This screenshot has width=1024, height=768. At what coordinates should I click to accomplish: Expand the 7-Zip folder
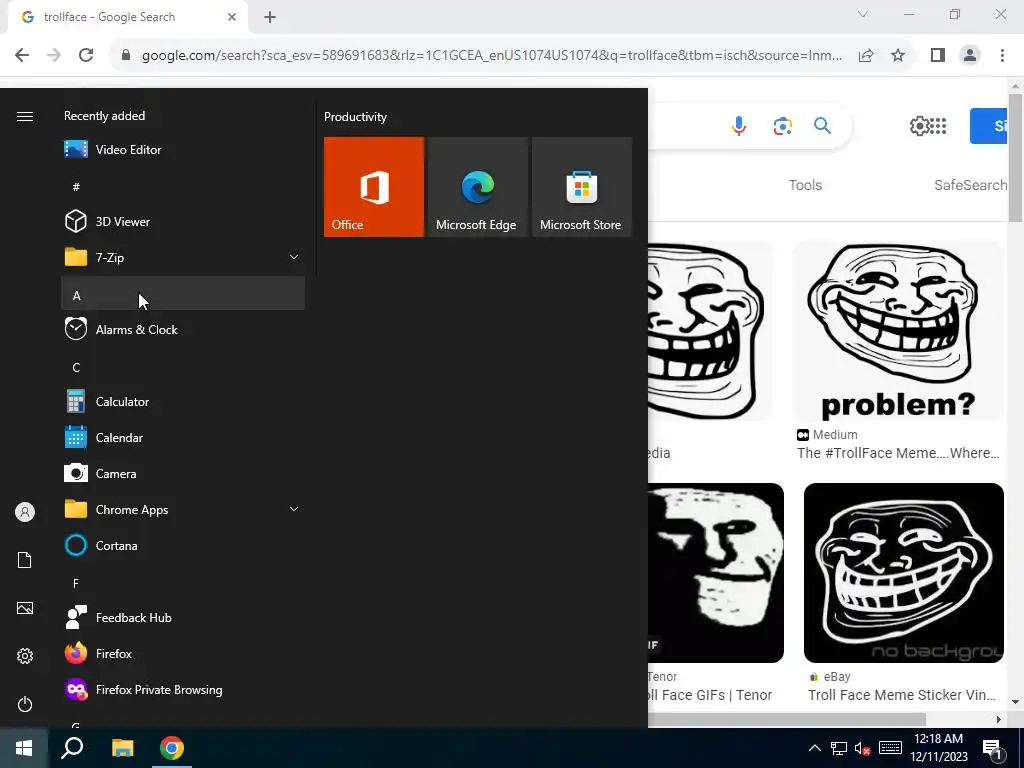183,257
